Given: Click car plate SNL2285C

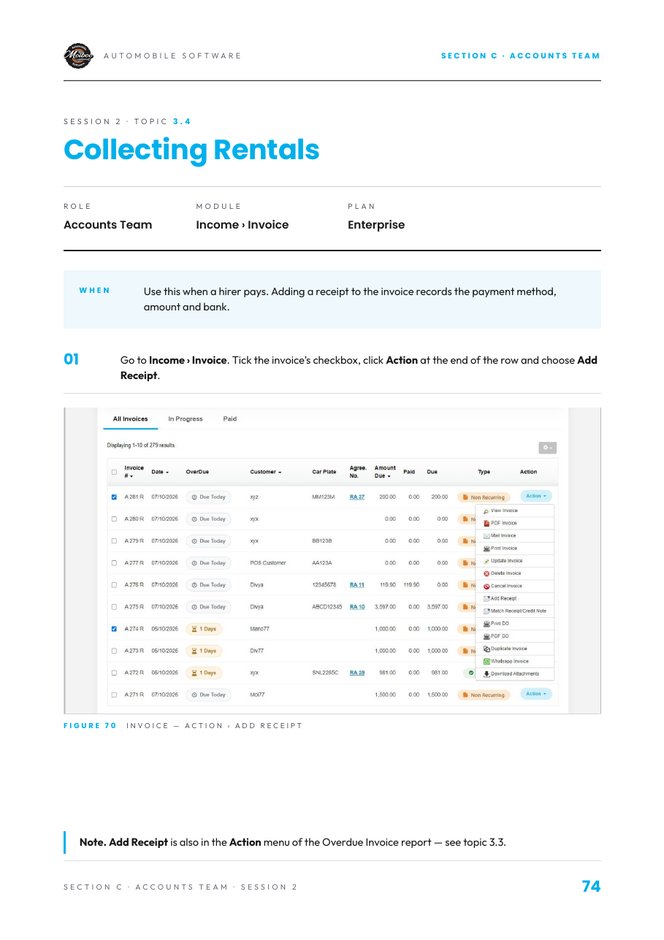Looking at the screenshot, I should 325,673.
